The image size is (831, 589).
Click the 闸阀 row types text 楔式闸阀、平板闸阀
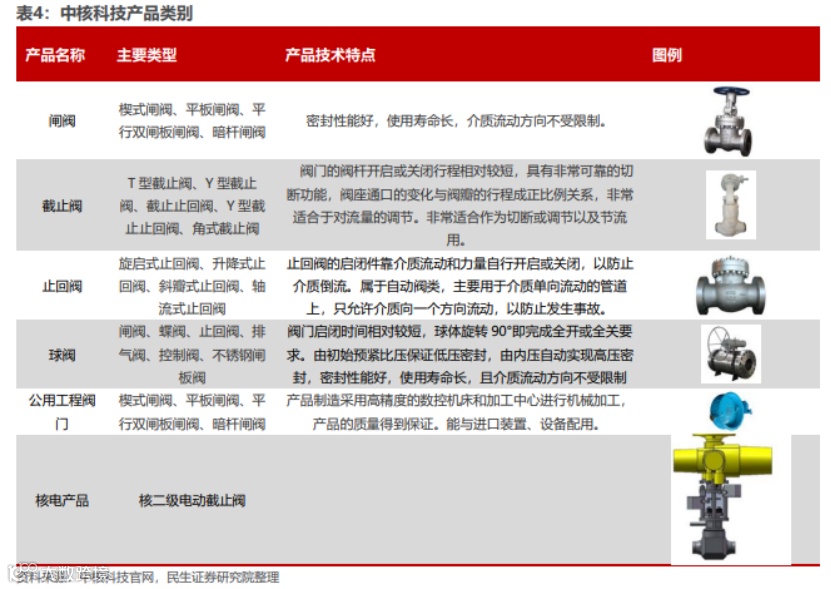coord(192,121)
